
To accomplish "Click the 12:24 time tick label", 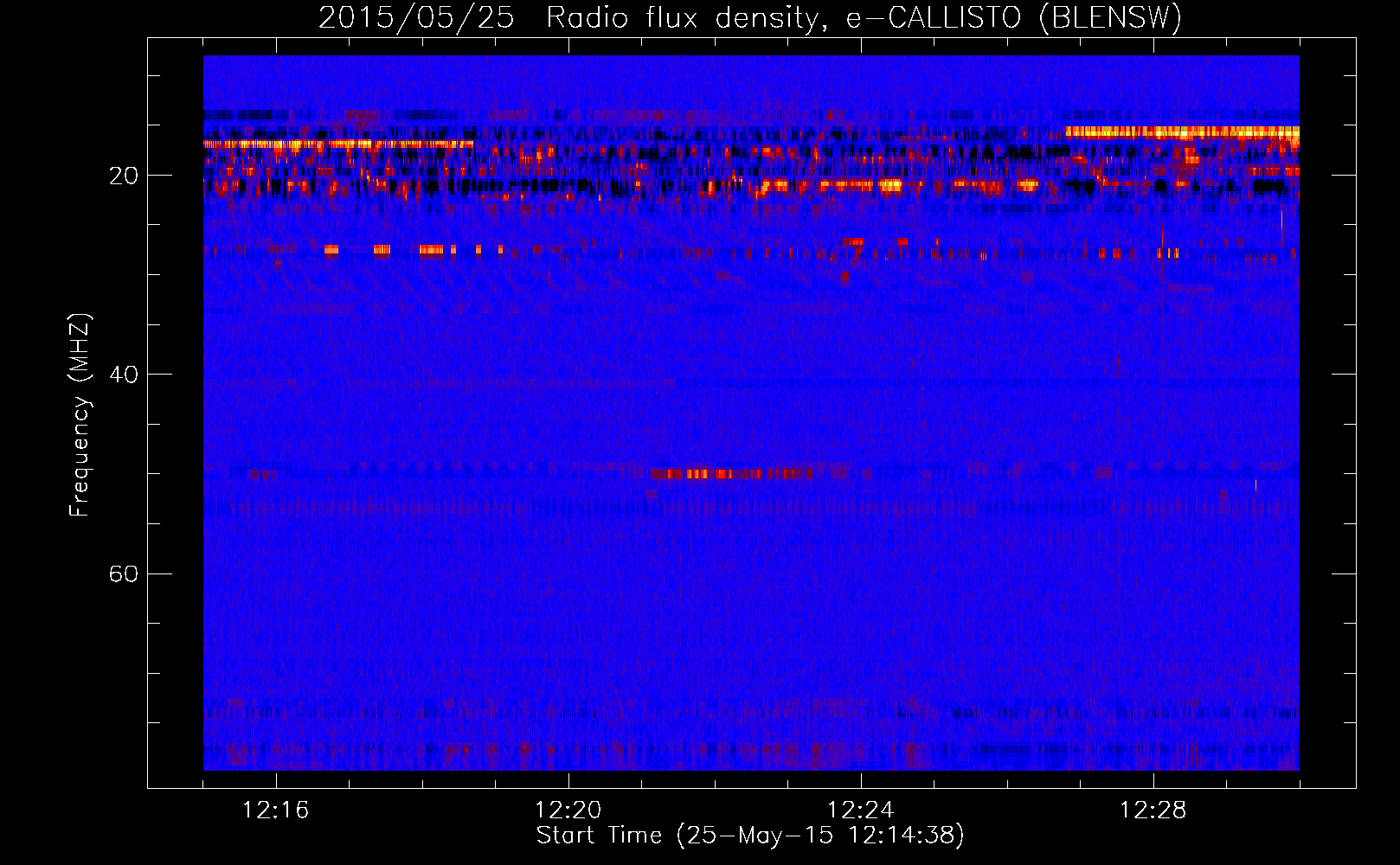I will click(x=860, y=811).
